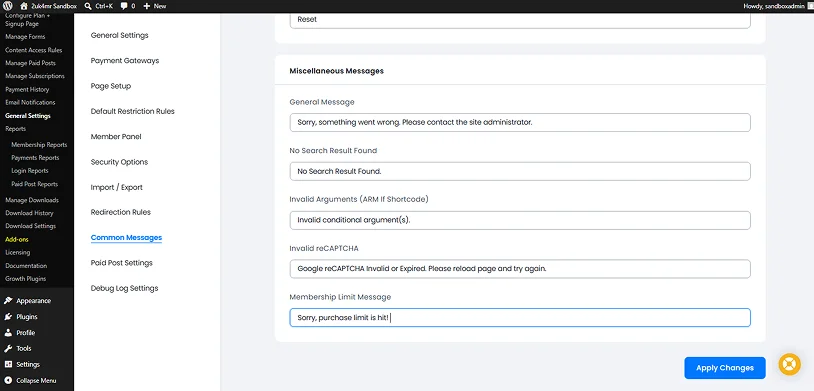Click the Appearance paintbrush icon
This screenshot has height=391, width=814.
point(8,301)
